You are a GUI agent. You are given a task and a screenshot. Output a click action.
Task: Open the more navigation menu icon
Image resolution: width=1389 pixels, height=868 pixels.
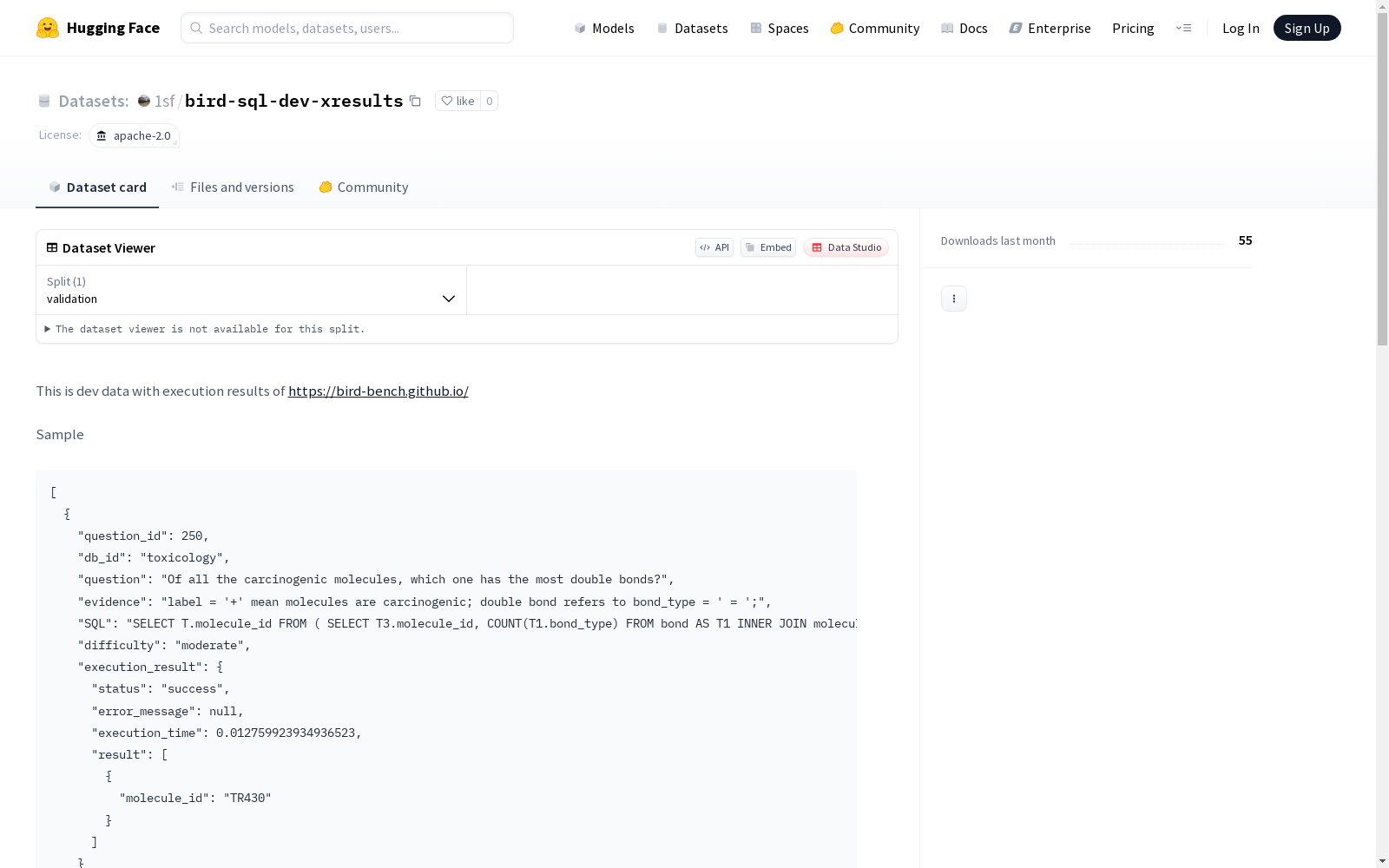(1183, 28)
